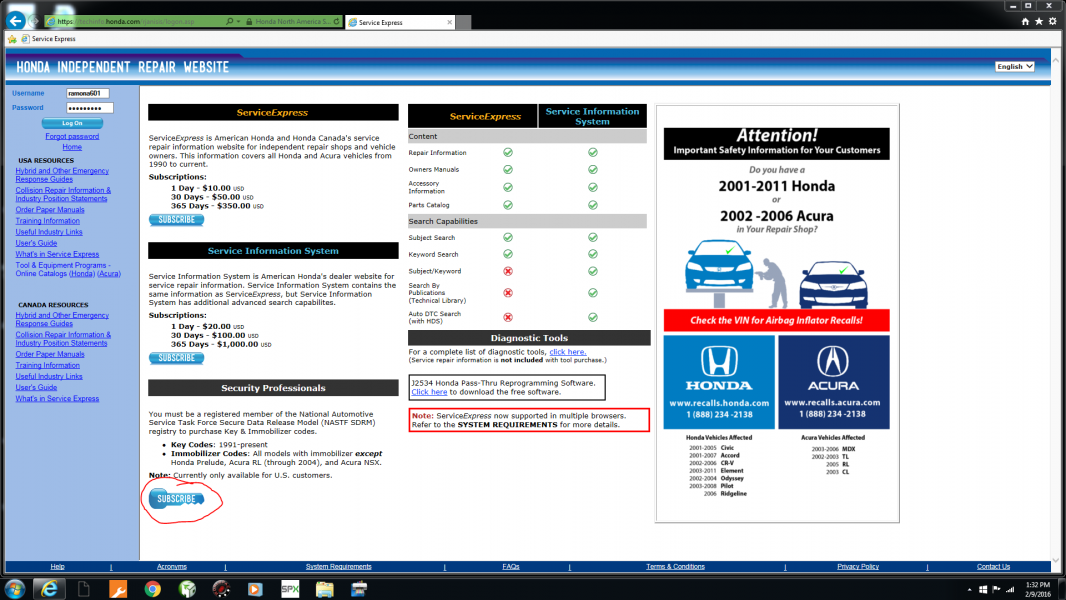Open USA Order Paper Manuals link
The height and width of the screenshot is (600, 1066).
click(50, 210)
